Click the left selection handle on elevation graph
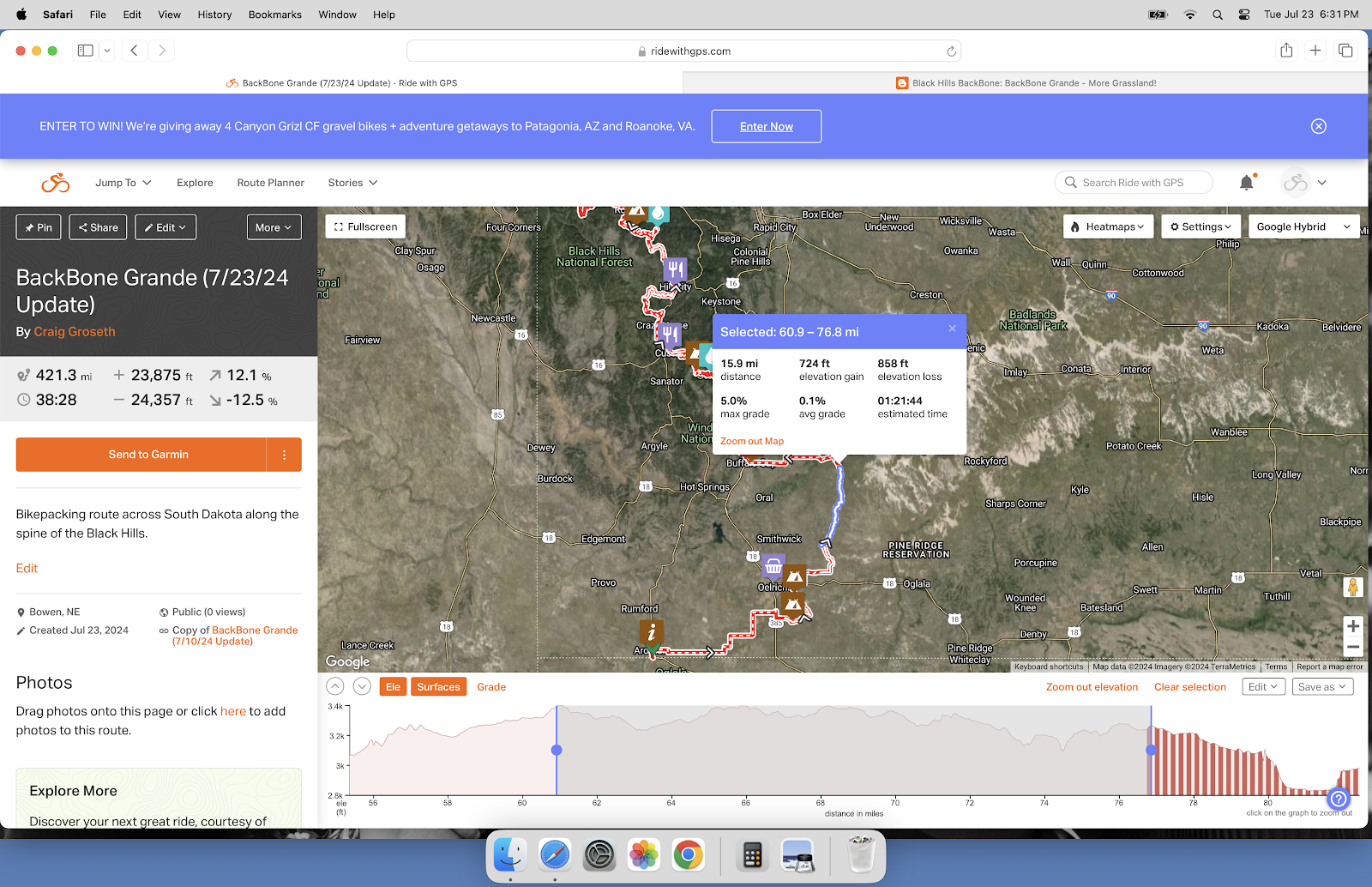The height and width of the screenshot is (887, 1372). click(x=557, y=750)
